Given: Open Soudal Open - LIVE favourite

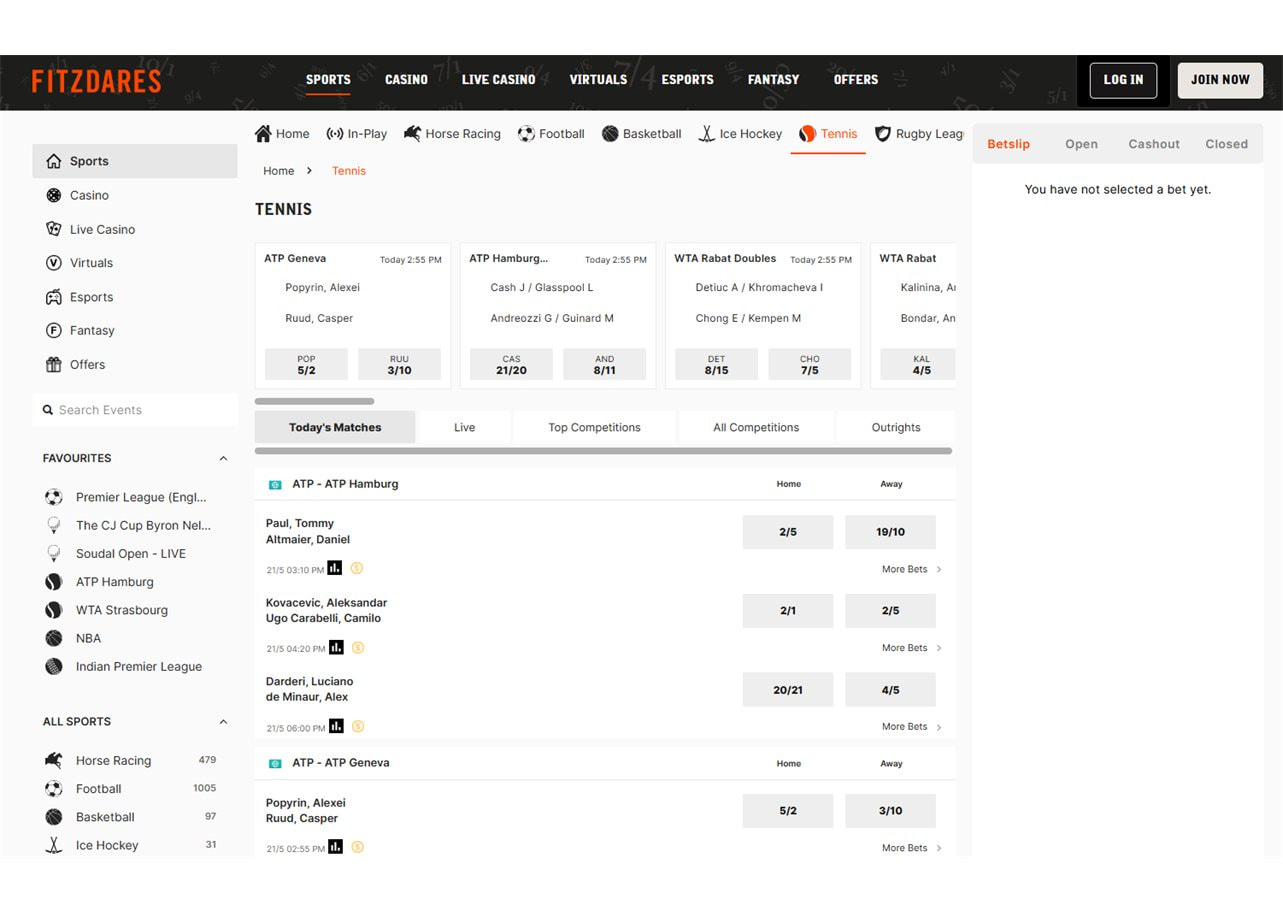Looking at the screenshot, I should pyautogui.click(x=115, y=553).
